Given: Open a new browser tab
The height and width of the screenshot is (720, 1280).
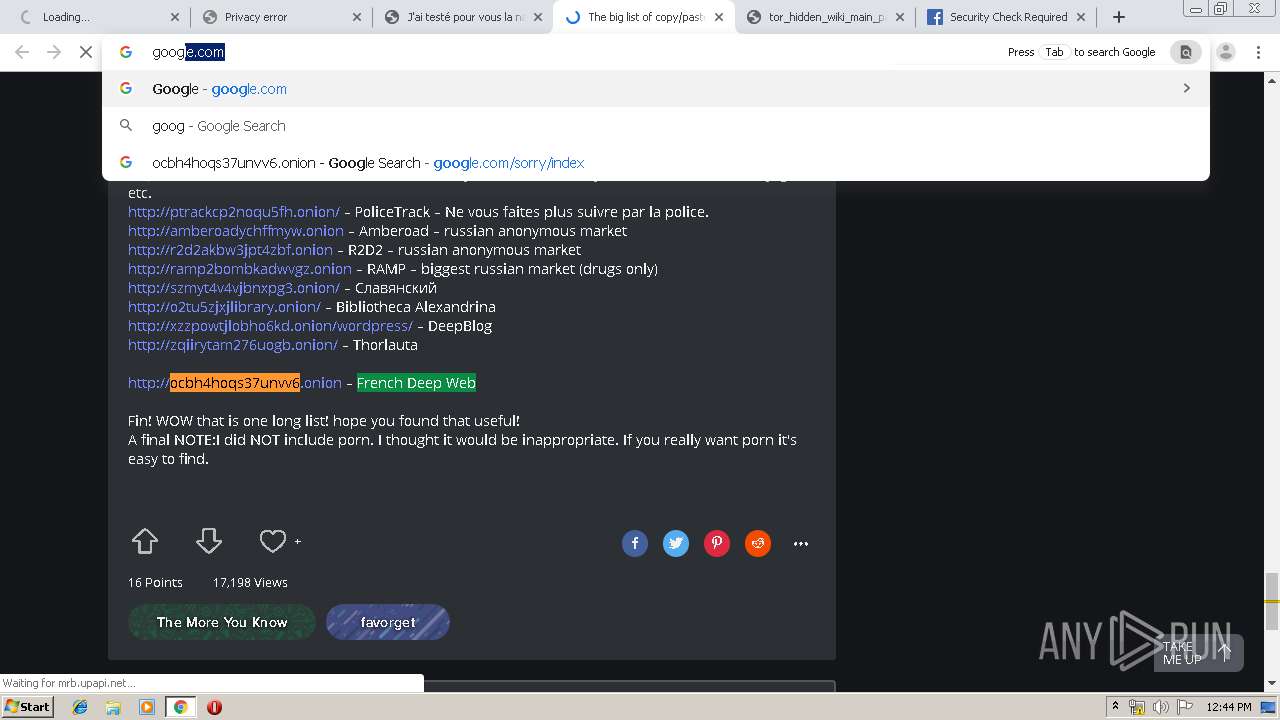Looking at the screenshot, I should 1119,17.
